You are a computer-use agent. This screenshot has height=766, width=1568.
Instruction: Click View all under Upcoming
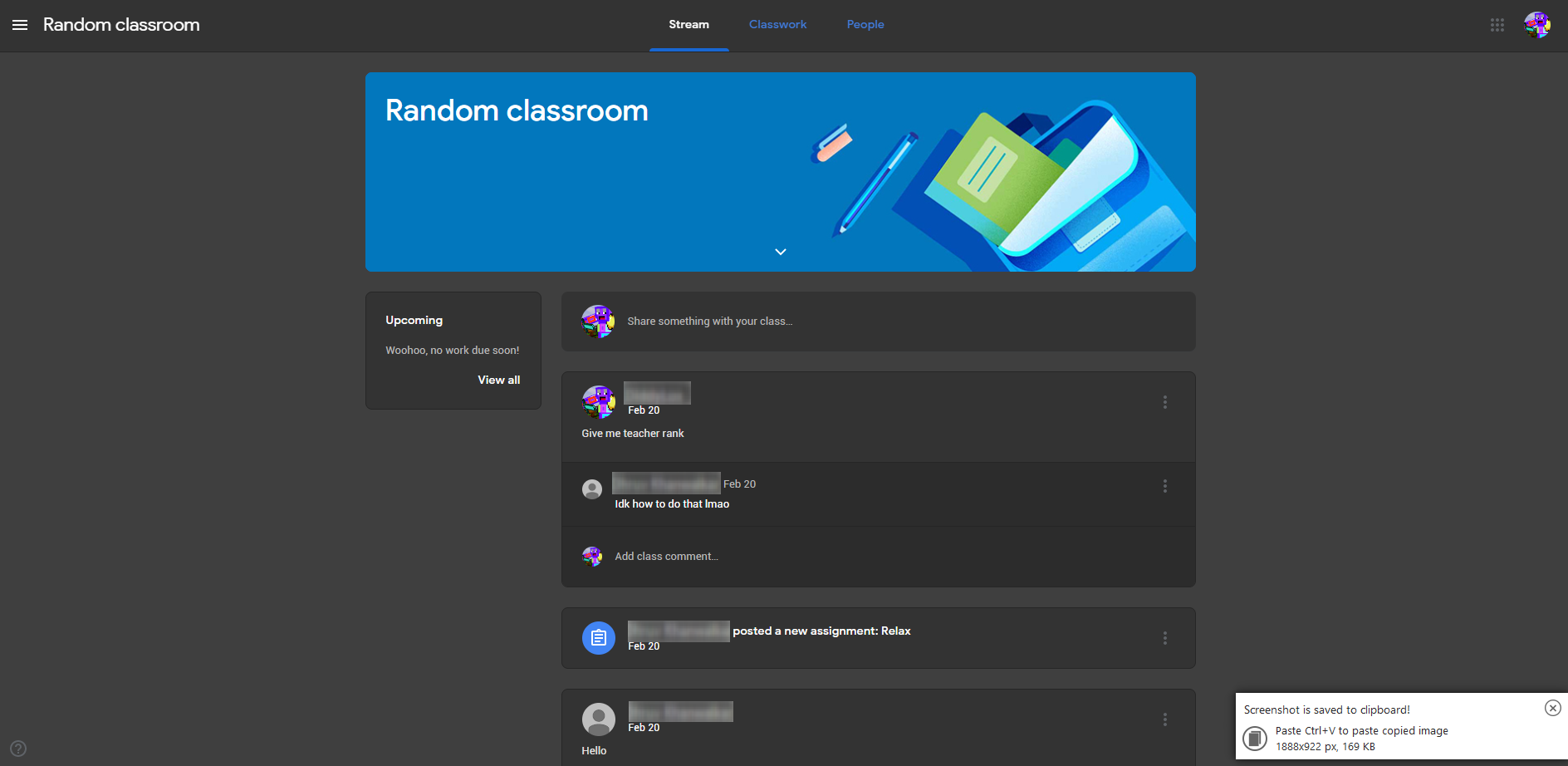click(498, 380)
